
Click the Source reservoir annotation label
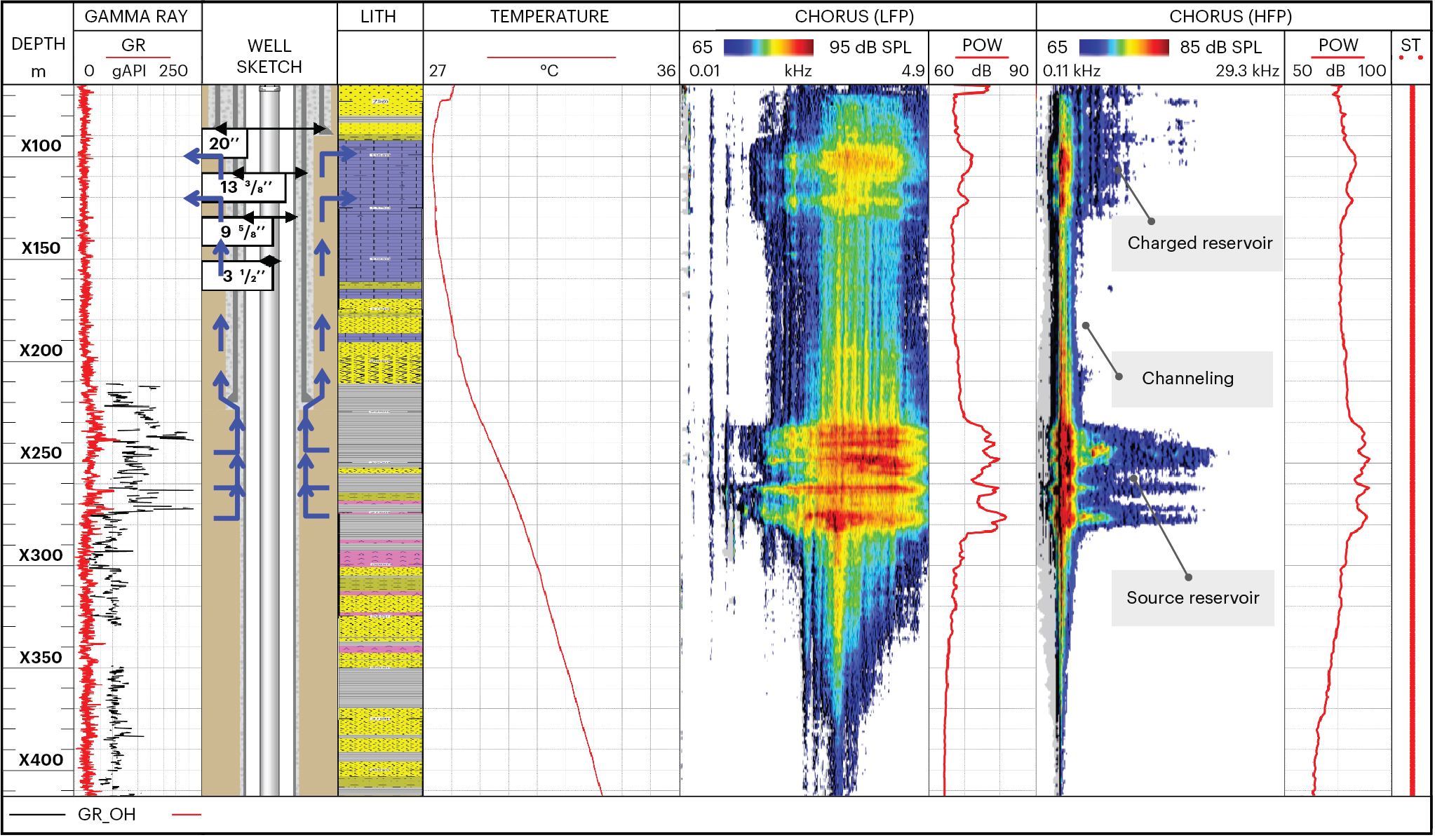(x=1192, y=598)
